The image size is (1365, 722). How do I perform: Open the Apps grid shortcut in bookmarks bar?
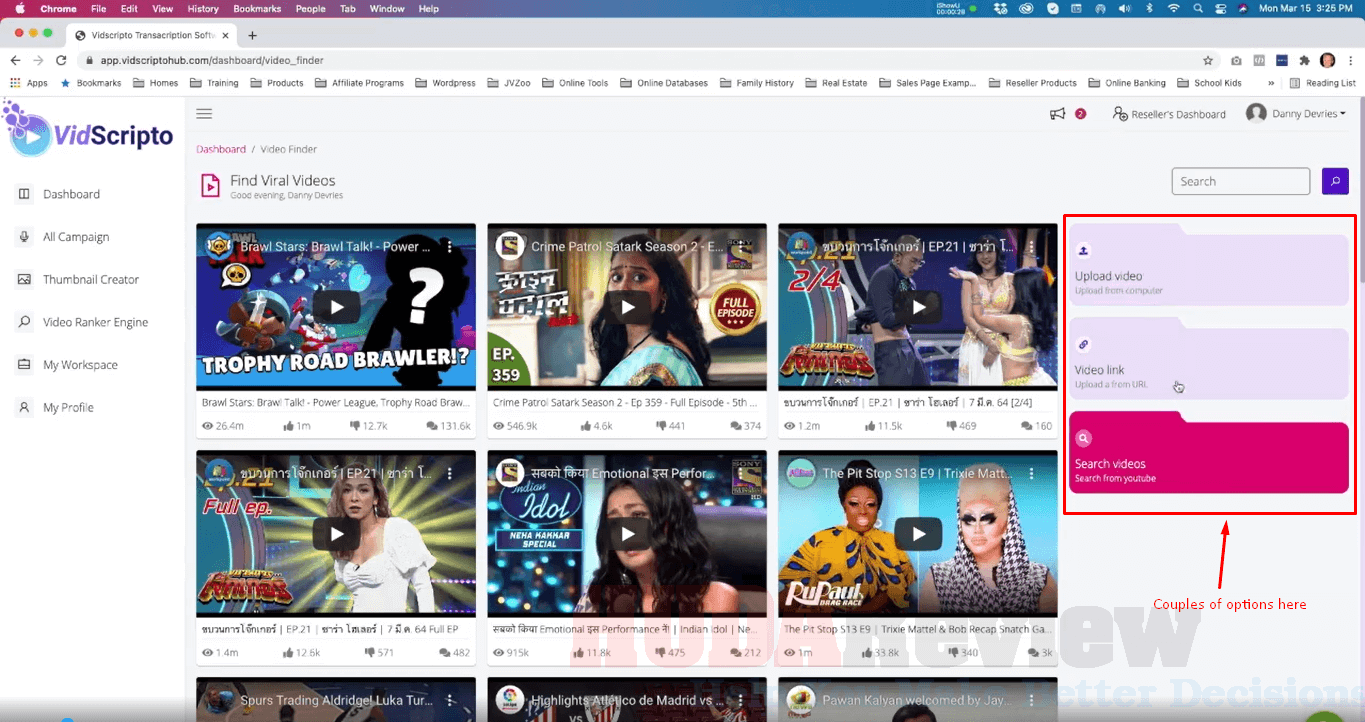29,83
